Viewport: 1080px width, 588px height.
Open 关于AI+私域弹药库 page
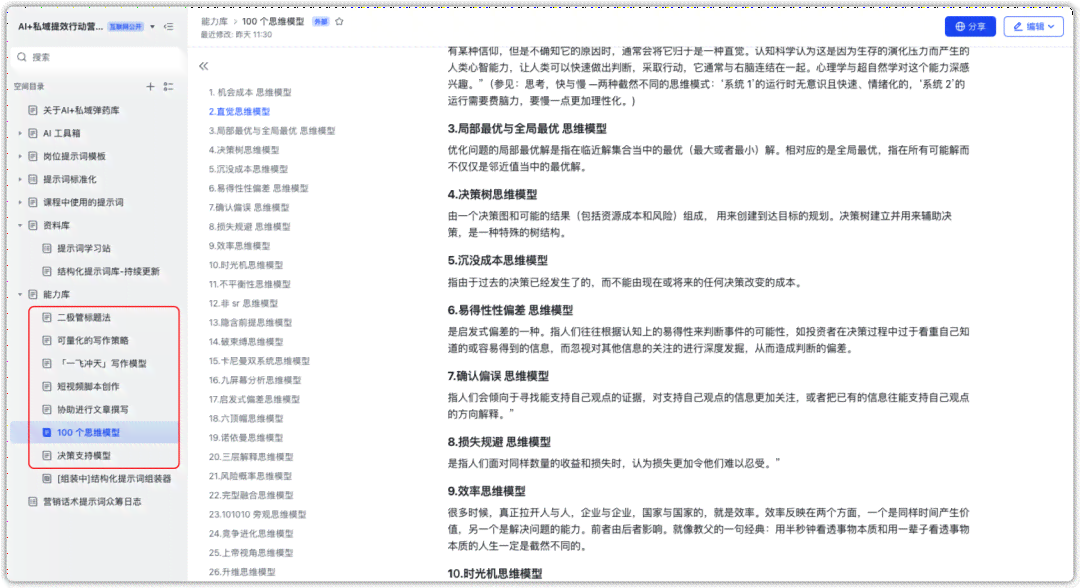point(81,110)
